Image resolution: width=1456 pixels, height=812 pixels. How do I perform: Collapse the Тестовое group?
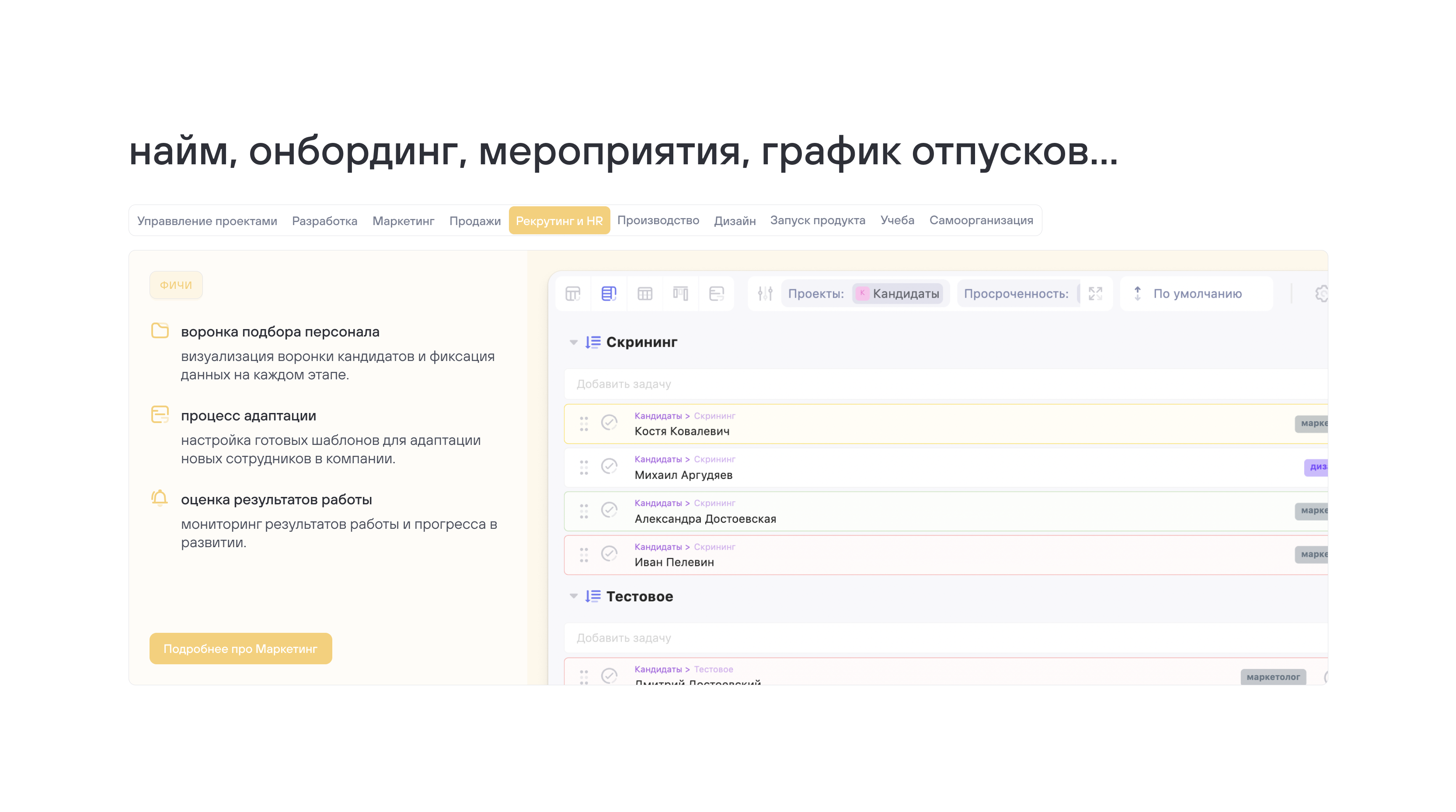pyautogui.click(x=573, y=596)
